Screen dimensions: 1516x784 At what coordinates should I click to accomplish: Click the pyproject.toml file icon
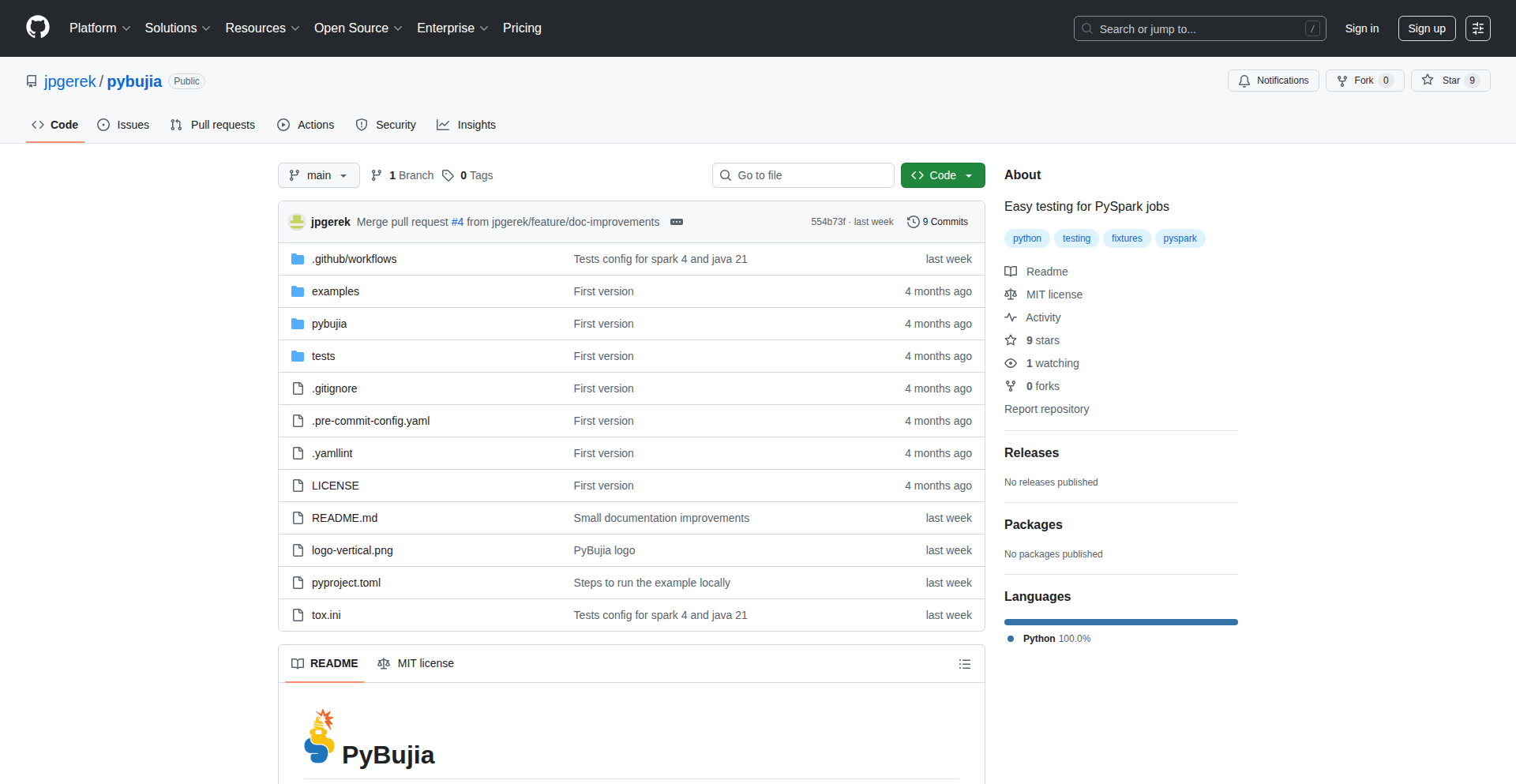[298, 583]
